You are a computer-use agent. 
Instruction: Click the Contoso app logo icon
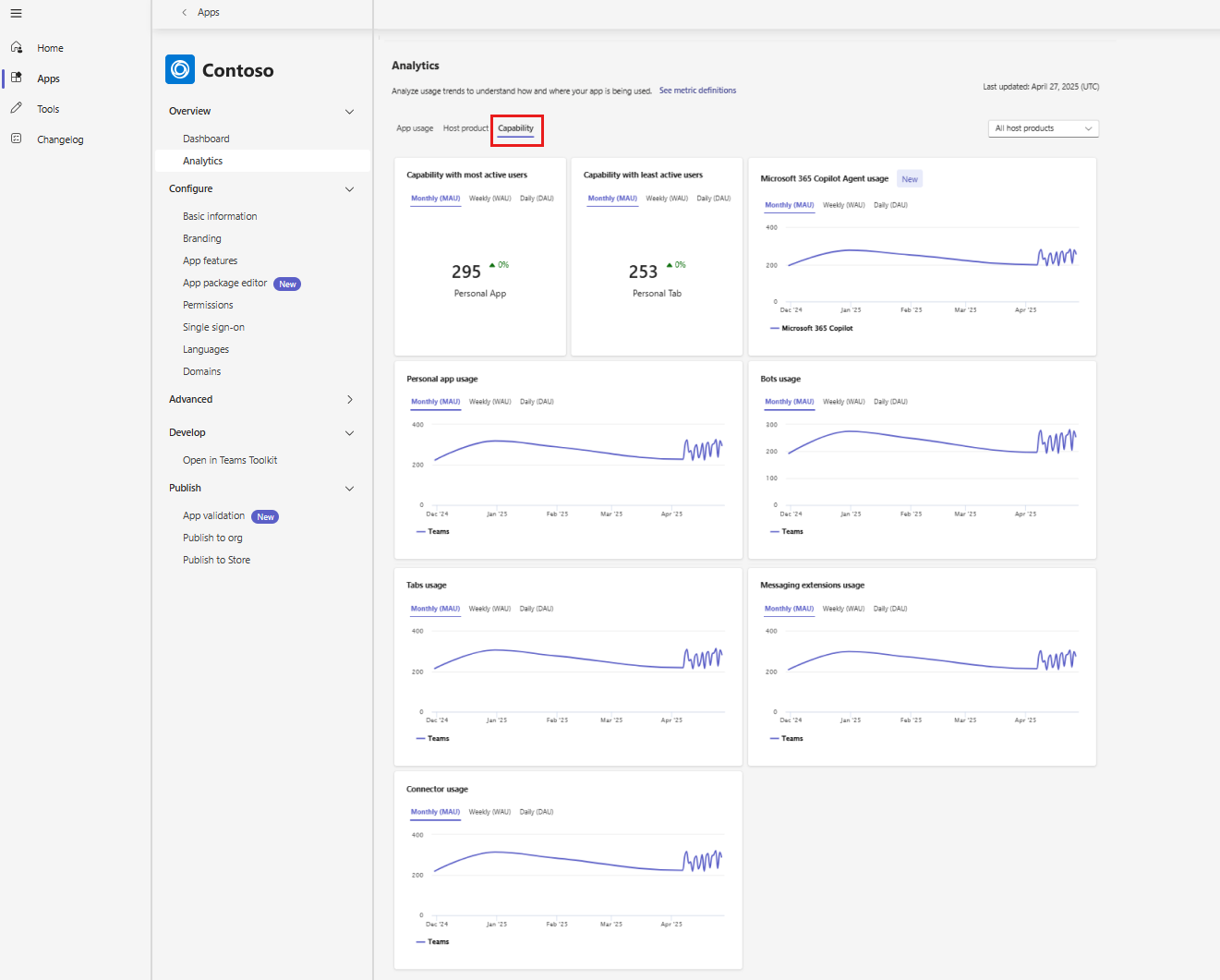point(180,69)
